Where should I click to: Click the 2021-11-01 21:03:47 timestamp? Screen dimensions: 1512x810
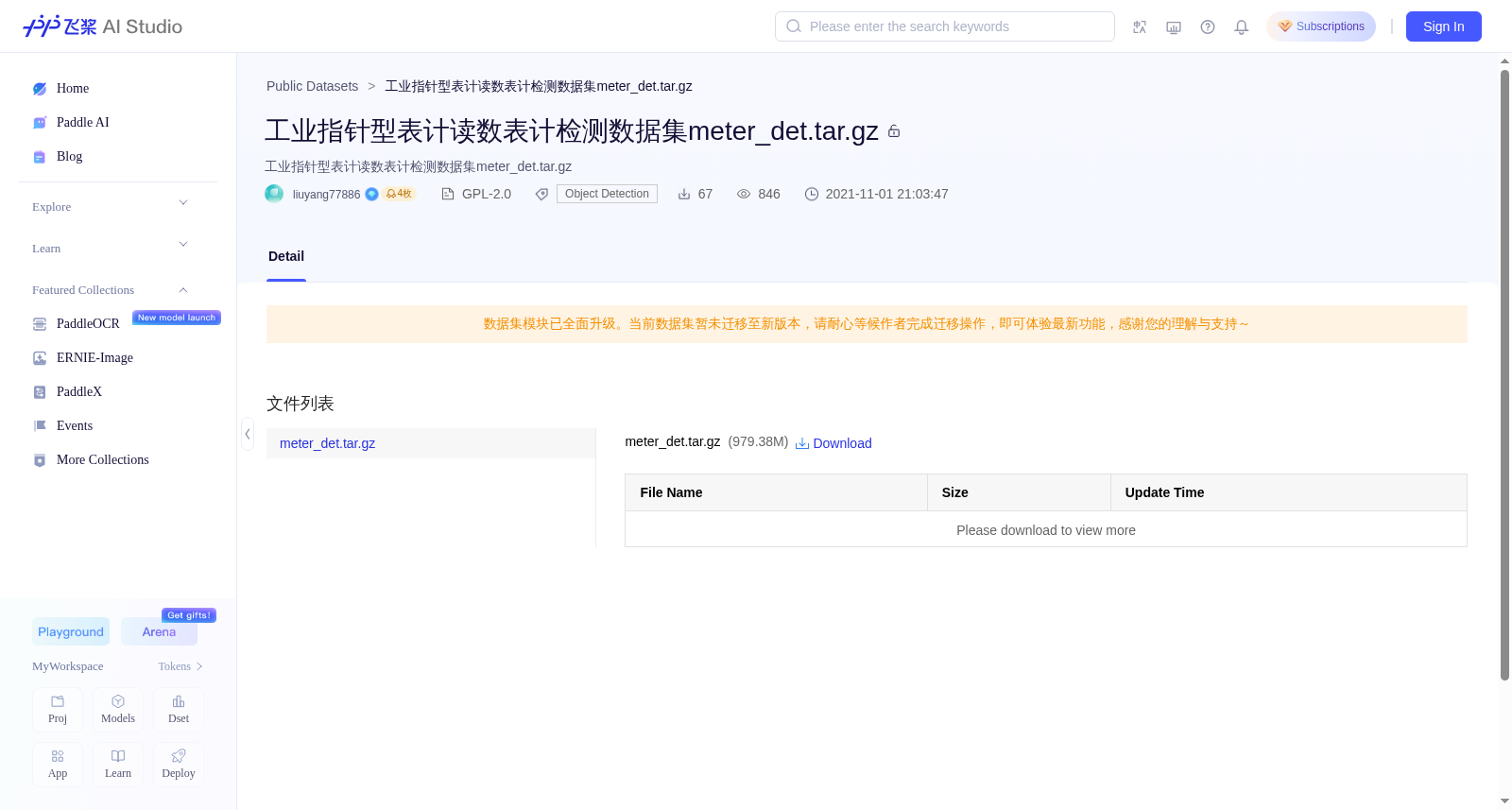(886, 194)
